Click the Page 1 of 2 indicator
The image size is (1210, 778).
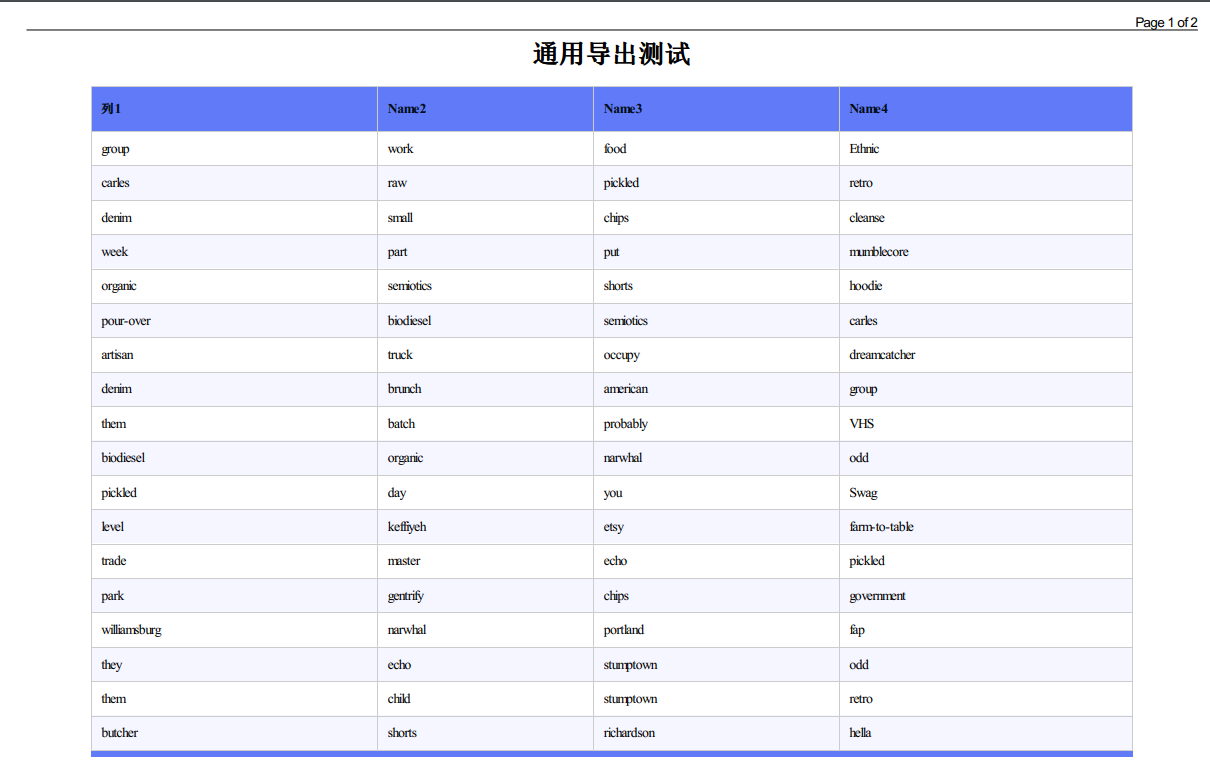1165,22
